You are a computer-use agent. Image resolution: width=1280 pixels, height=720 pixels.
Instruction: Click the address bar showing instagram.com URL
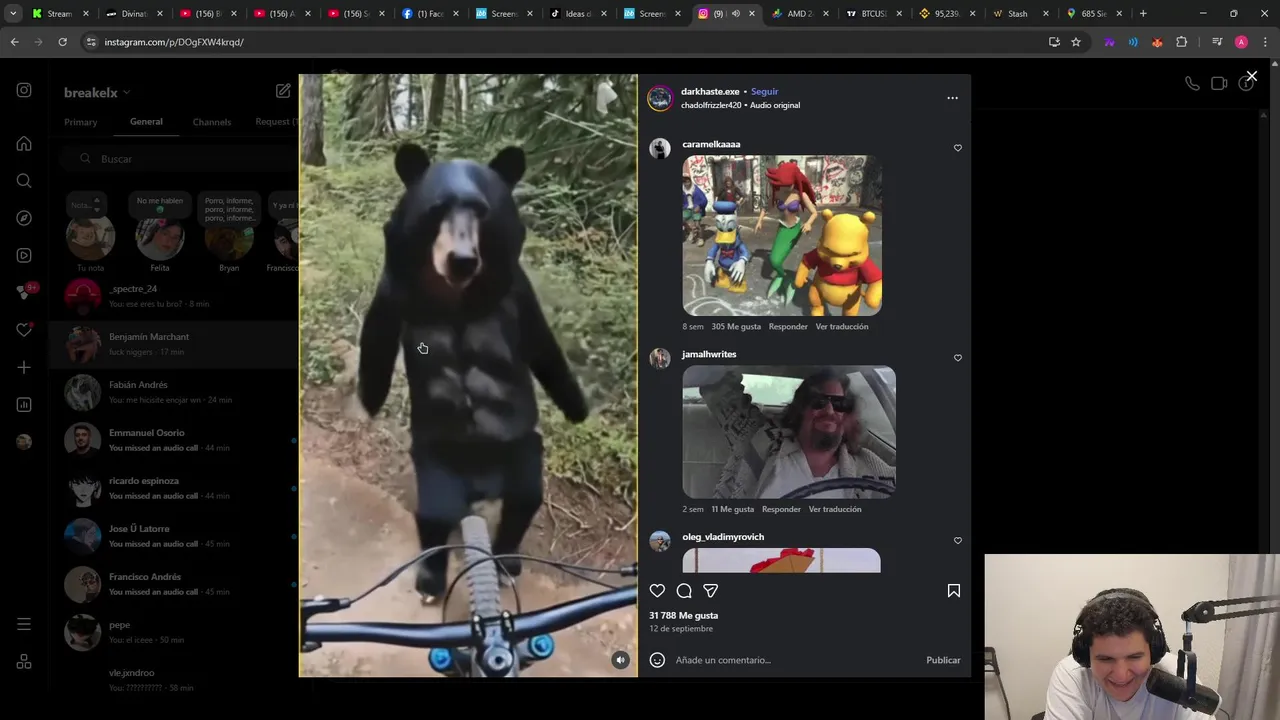tap(560, 42)
